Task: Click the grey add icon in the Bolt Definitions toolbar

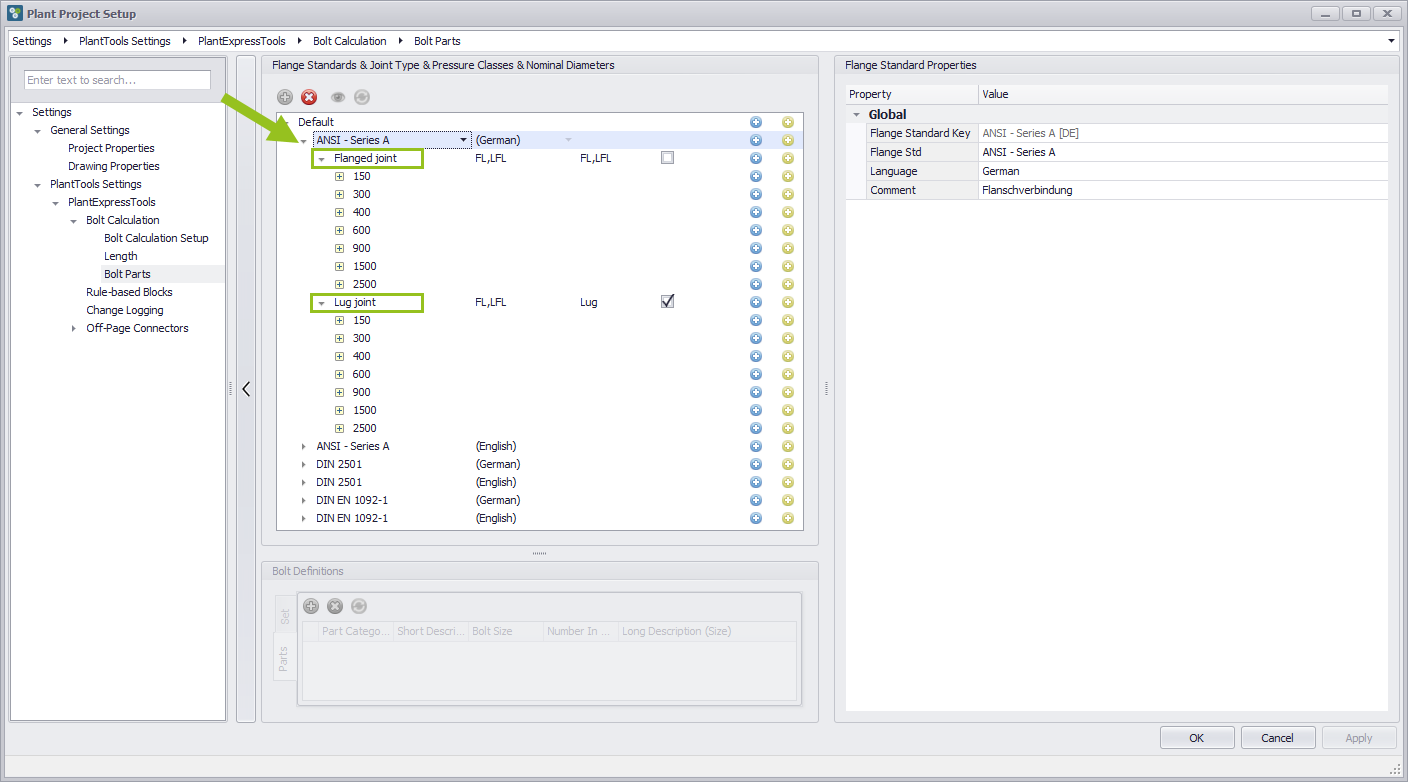Action: (311, 606)
